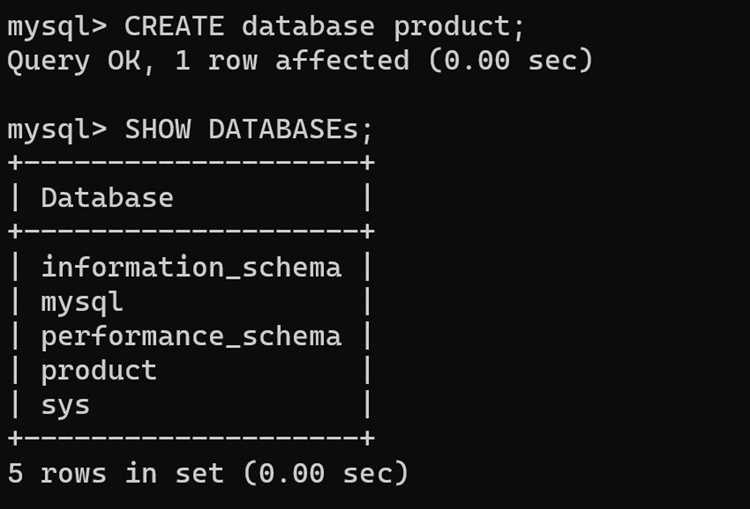Click the '(0.00 sec)' timing on last line
The image size is (750, 509).
(326, 473)
